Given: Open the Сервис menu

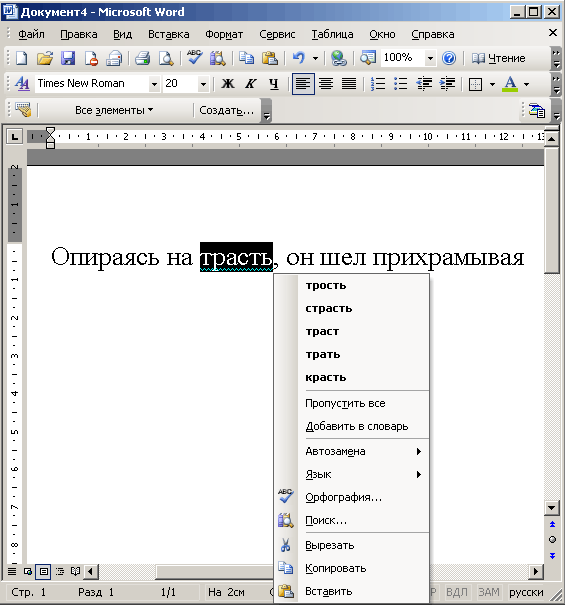Looking at the screenshot, I should coord(277,34).
